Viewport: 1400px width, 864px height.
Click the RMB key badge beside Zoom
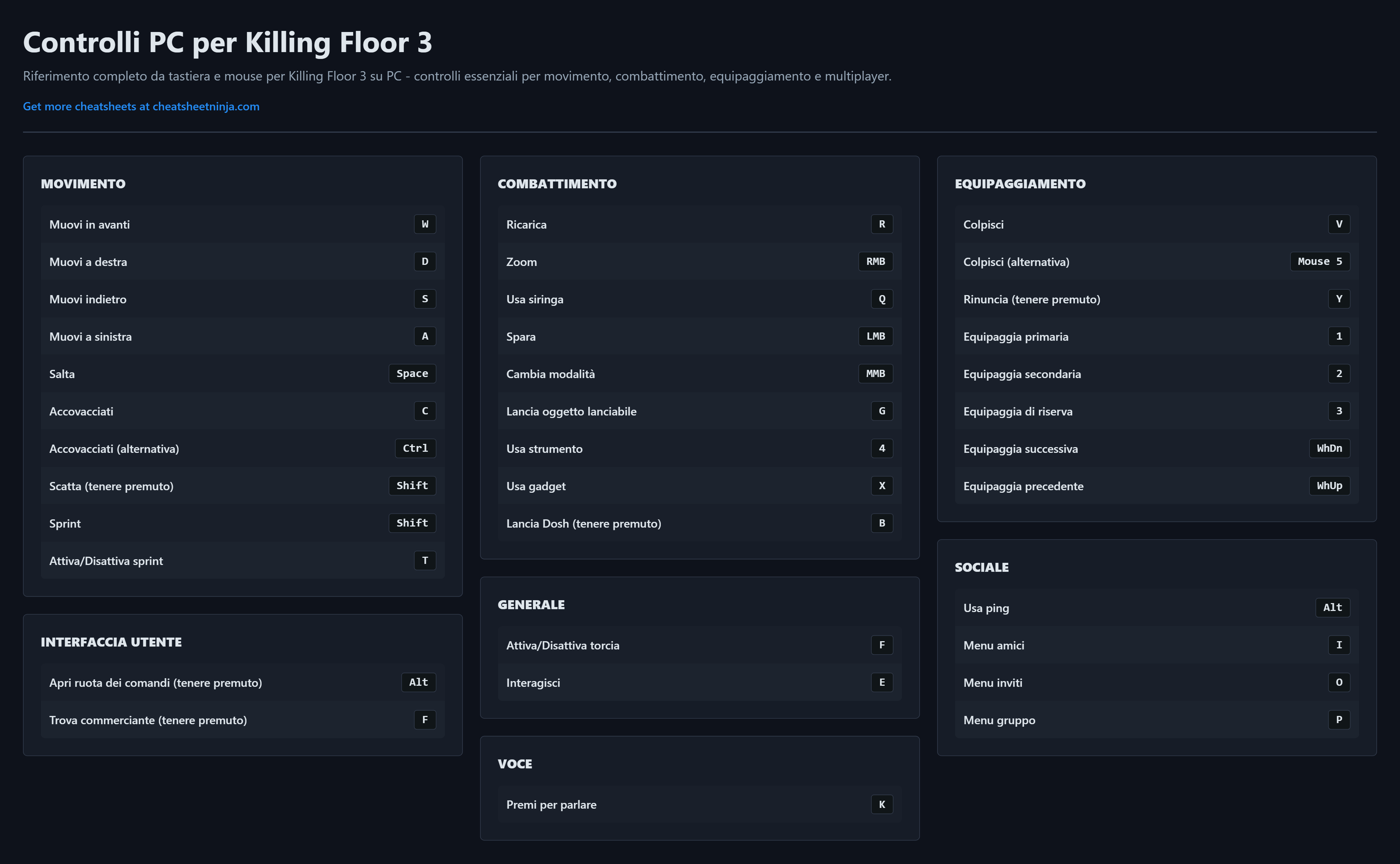(875, 262)
